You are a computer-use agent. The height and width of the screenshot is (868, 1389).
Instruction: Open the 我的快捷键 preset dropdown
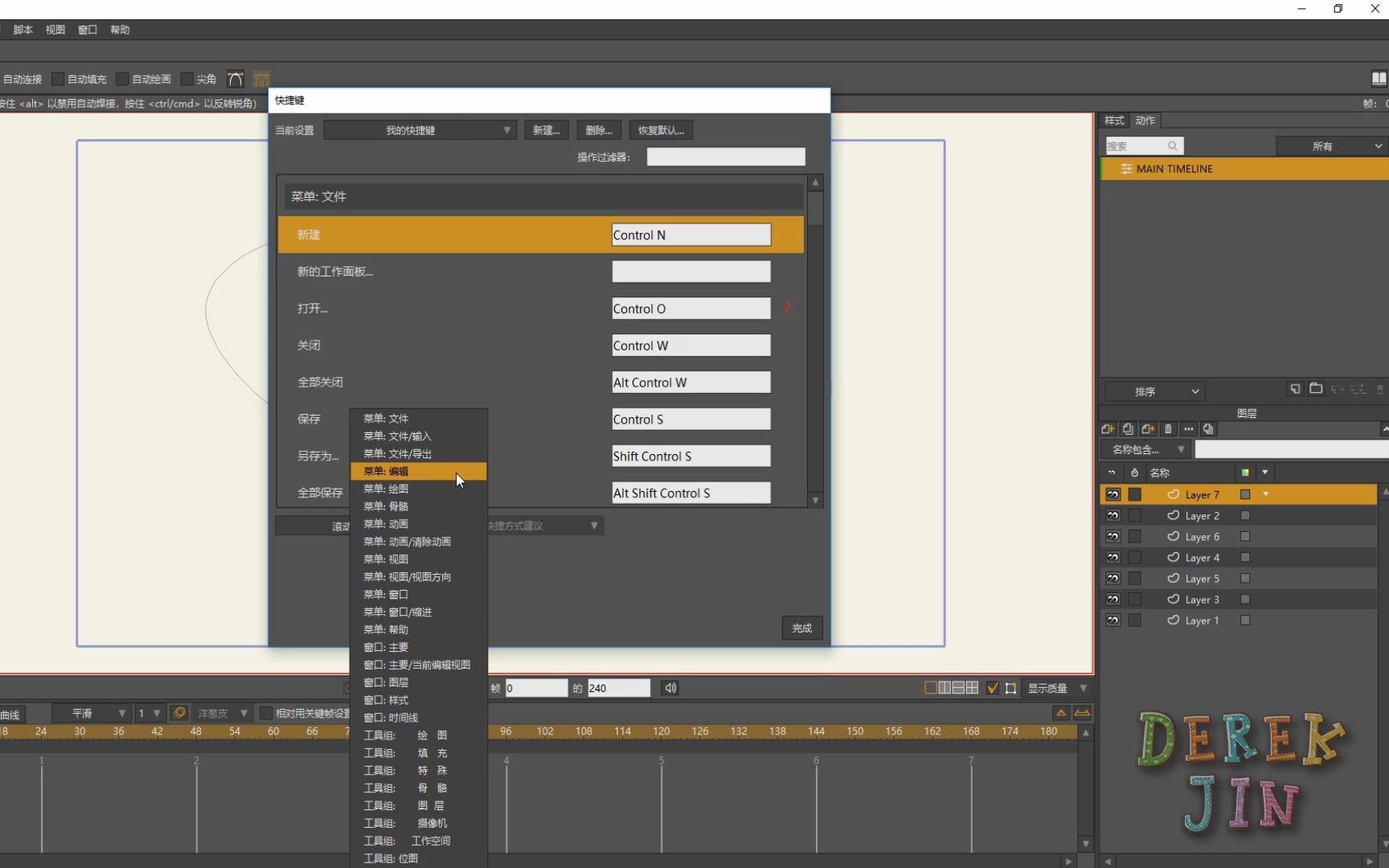click(419, 130)
